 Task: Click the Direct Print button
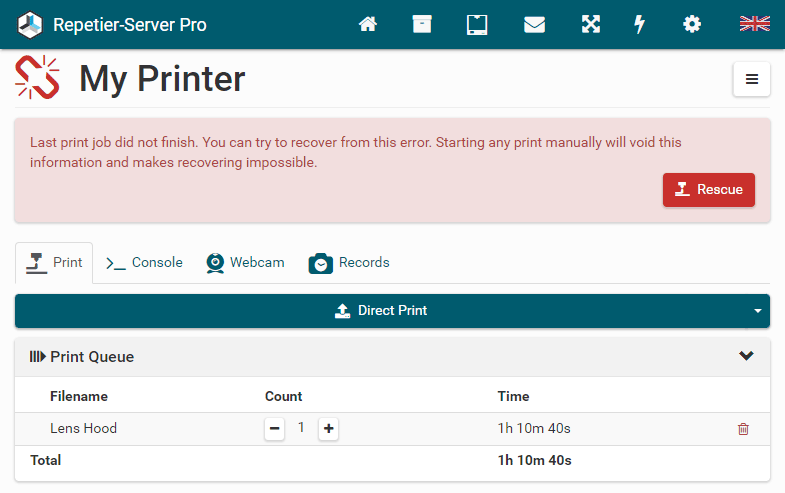pyautogui.click(x=381, y=311)
